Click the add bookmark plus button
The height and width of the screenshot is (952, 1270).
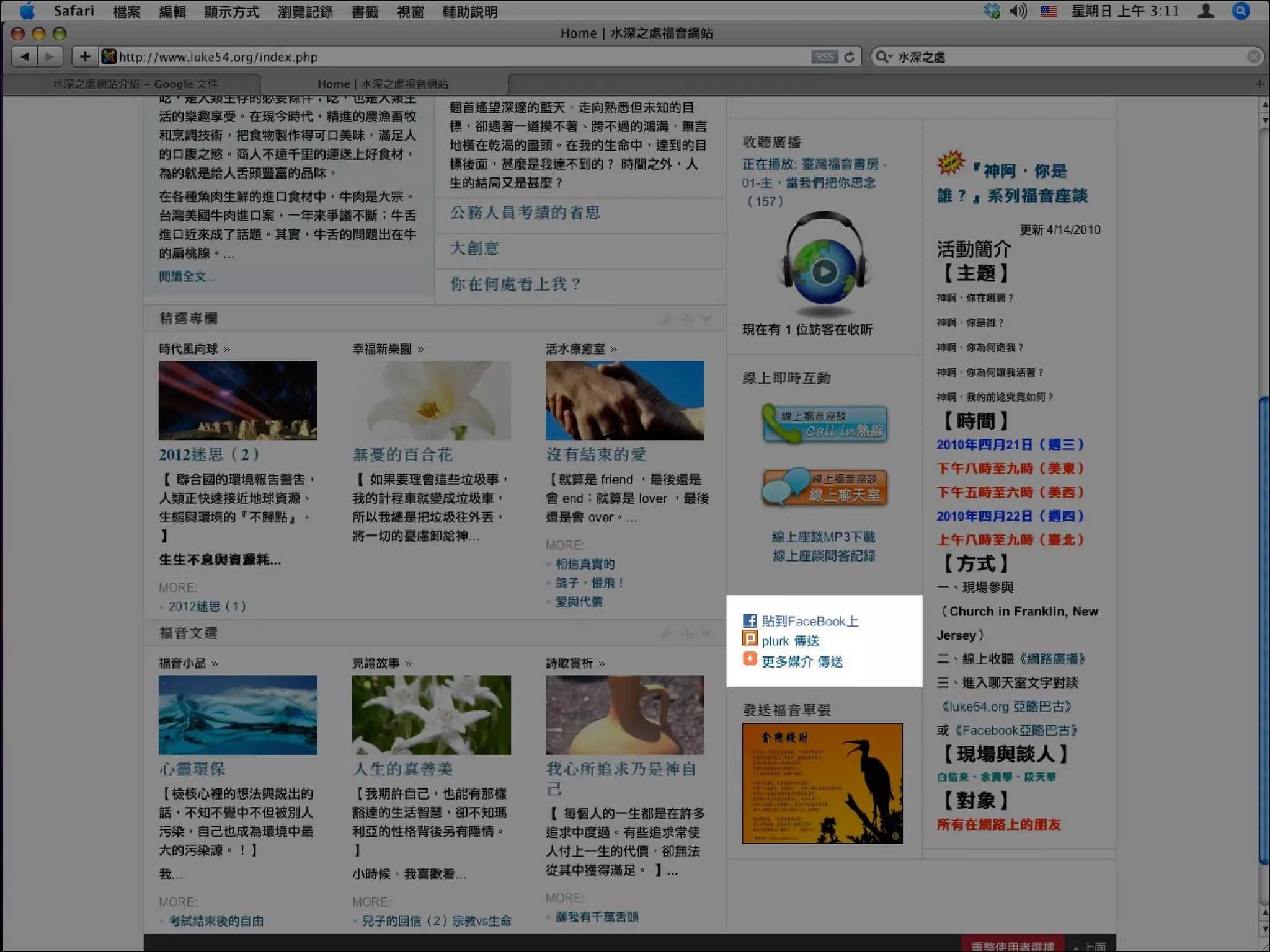click(x=85, y=57)
